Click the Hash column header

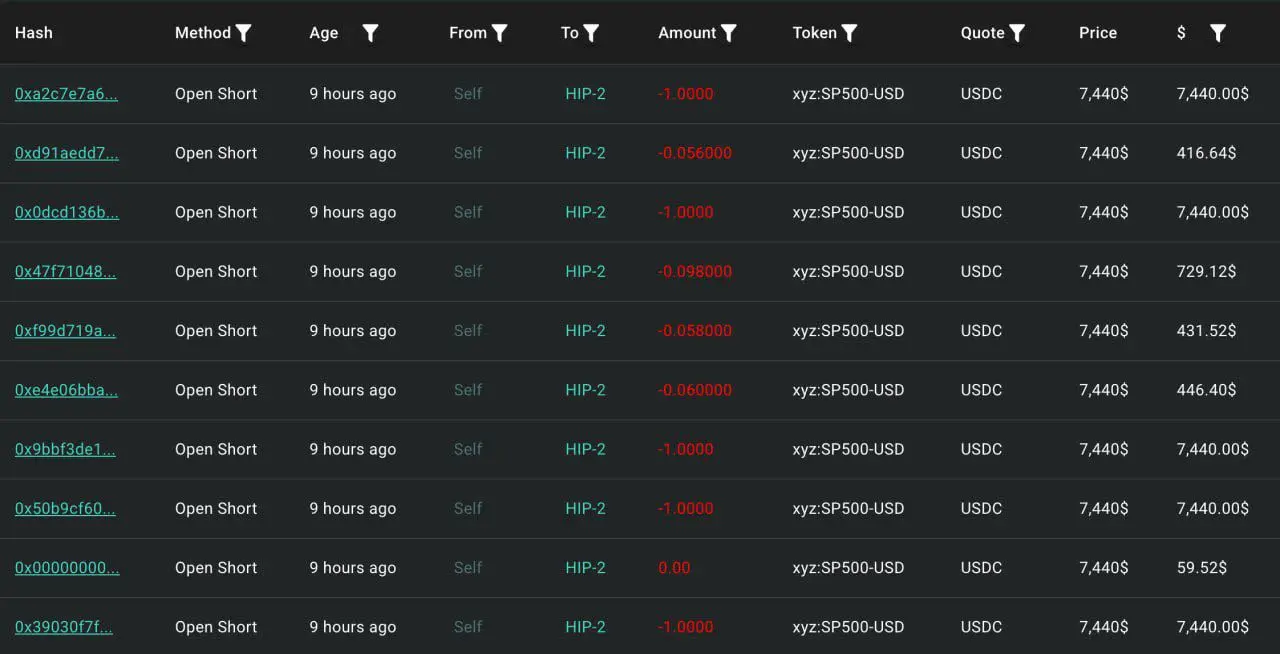34,33
